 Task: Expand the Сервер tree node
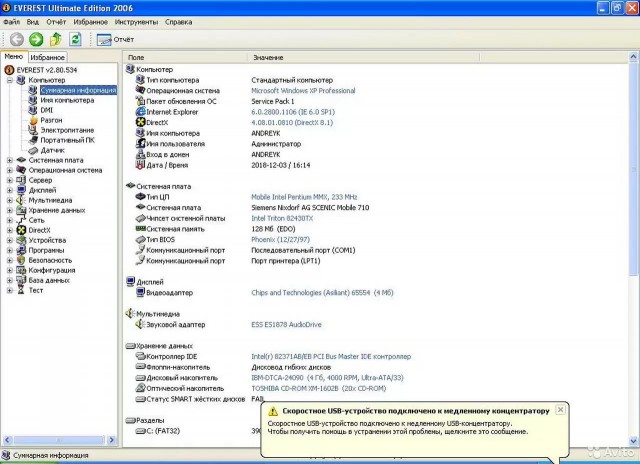(9, 180)
